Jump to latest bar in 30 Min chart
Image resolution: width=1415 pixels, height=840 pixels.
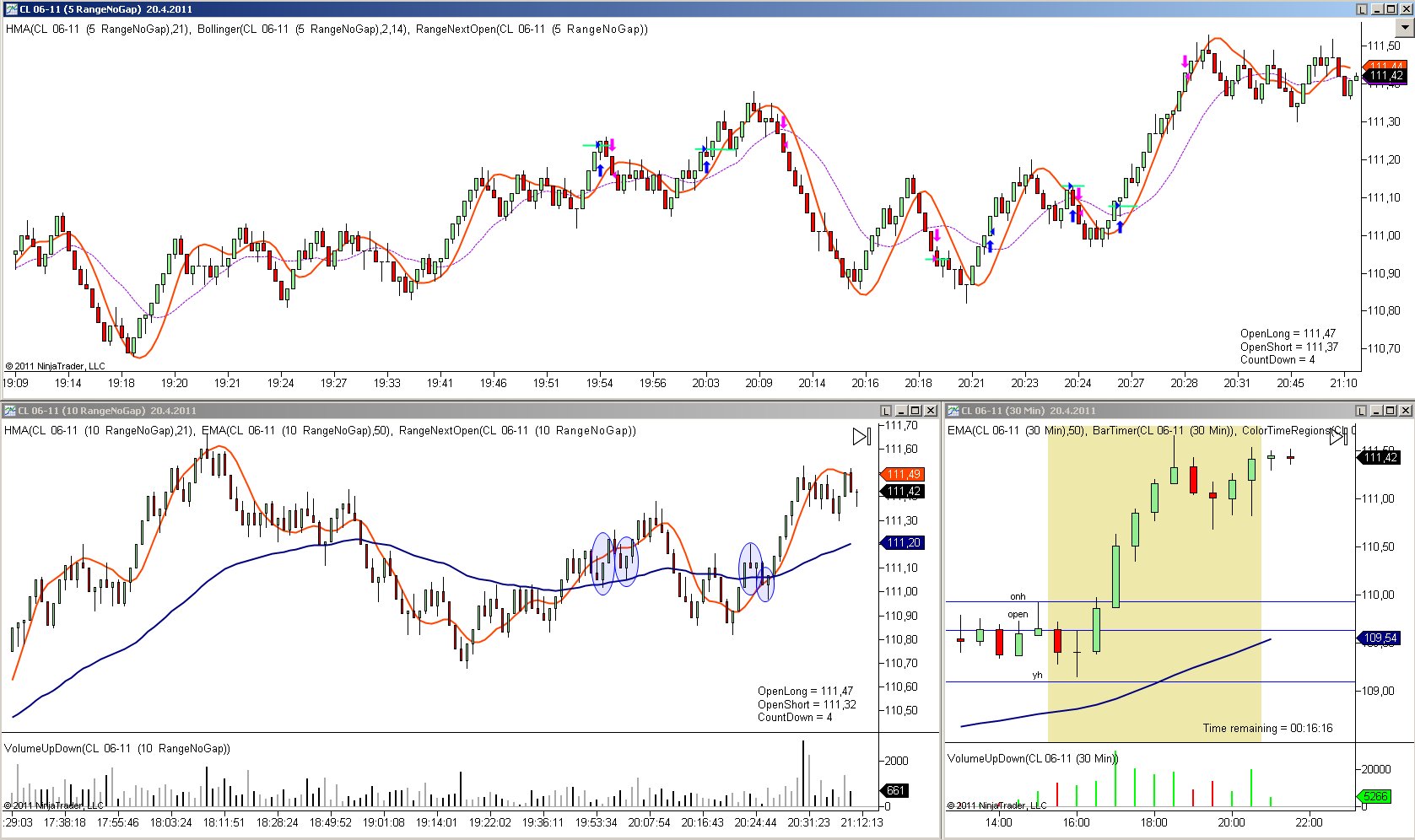coord(1337,437)
